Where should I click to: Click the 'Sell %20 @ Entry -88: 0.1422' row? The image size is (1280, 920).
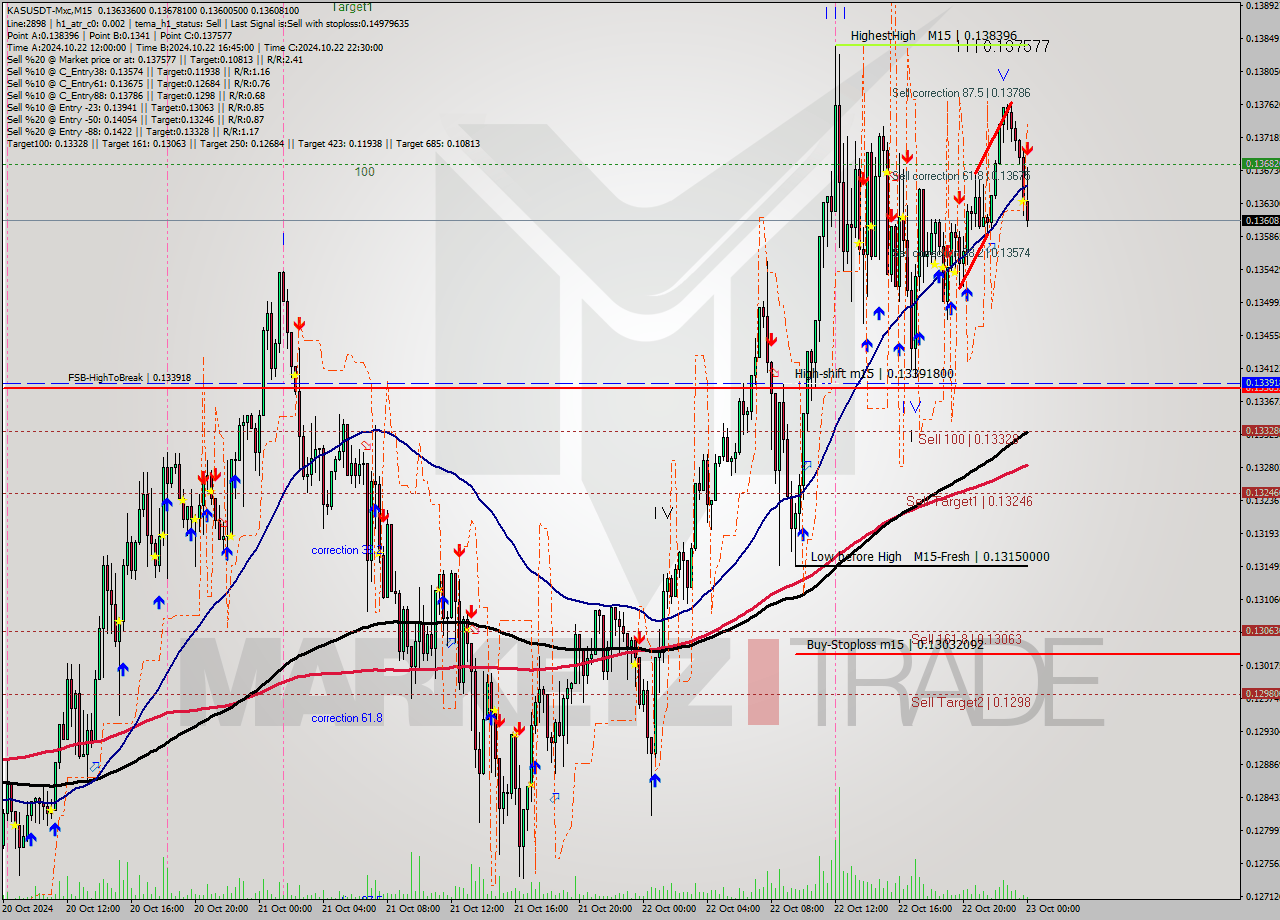click(132, 131)
